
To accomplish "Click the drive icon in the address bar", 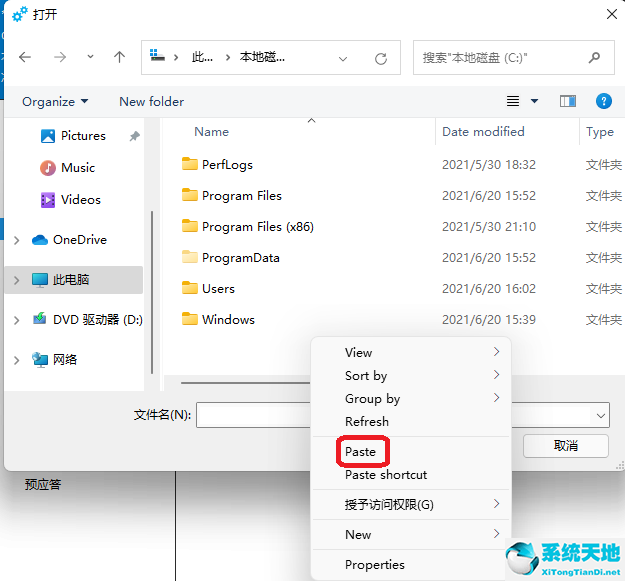I will [157, 56].
